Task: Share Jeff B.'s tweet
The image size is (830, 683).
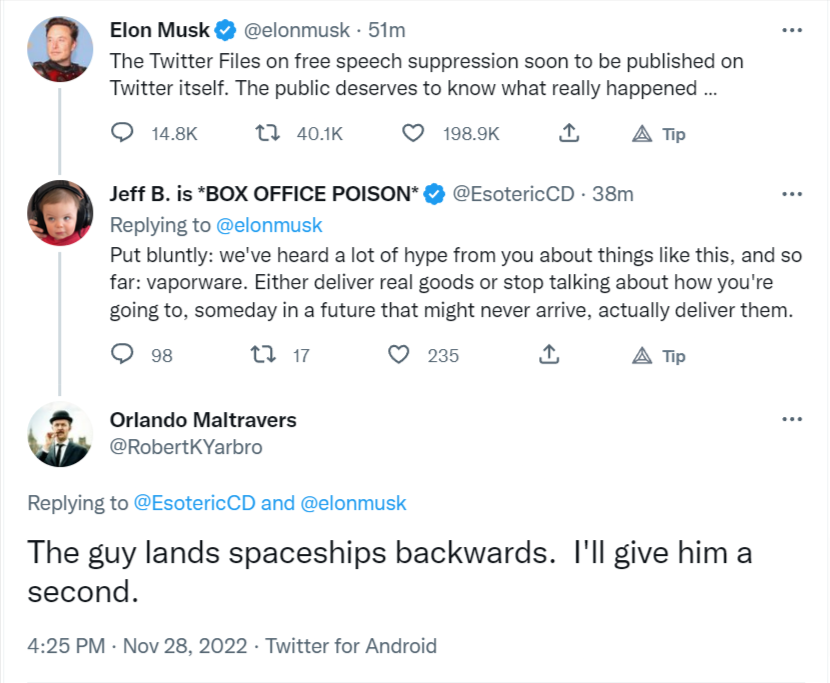Action: [x=548, y=355]
